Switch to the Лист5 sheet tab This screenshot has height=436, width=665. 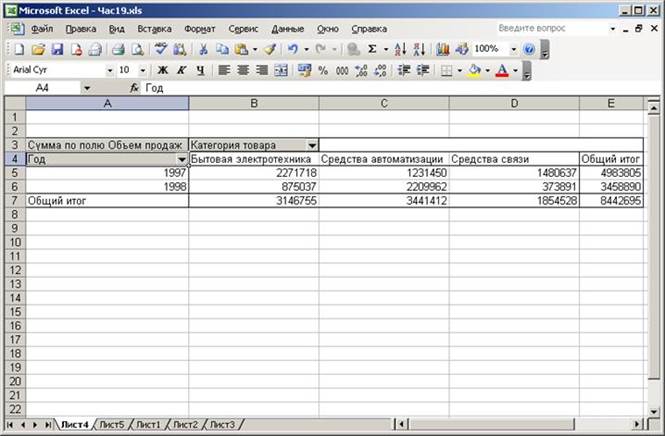point(112,424)
